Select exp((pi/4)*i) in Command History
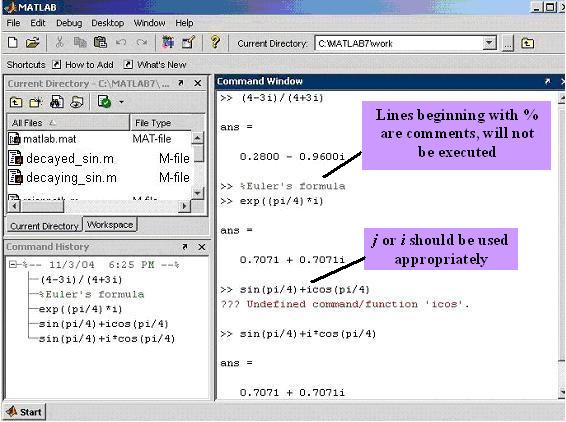The width and height of the screenshot is (566, 422). [80, 309]
